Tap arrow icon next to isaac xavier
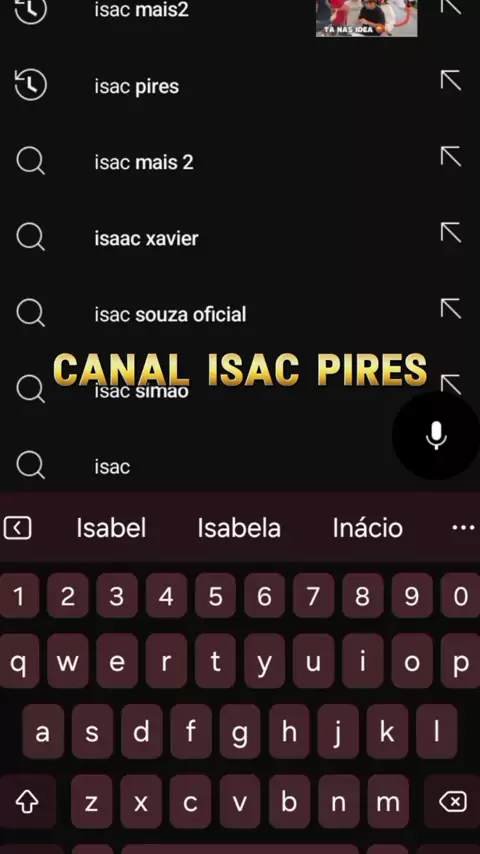 pos(451,233)
